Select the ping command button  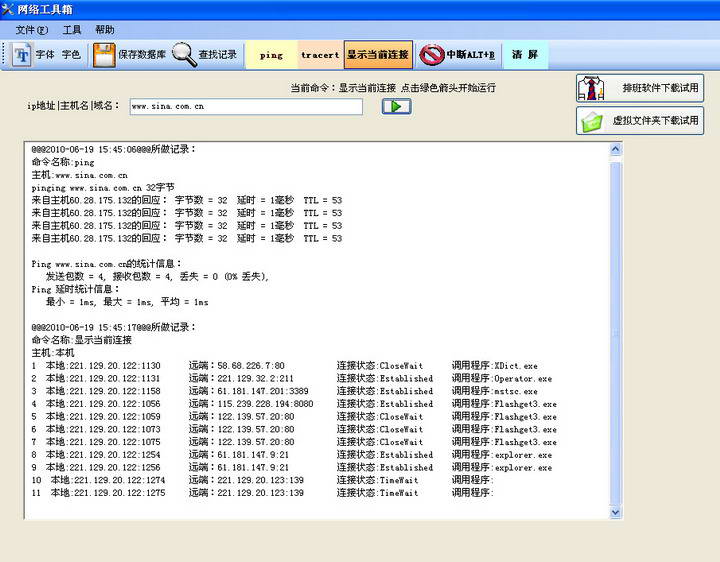point(271,55)
